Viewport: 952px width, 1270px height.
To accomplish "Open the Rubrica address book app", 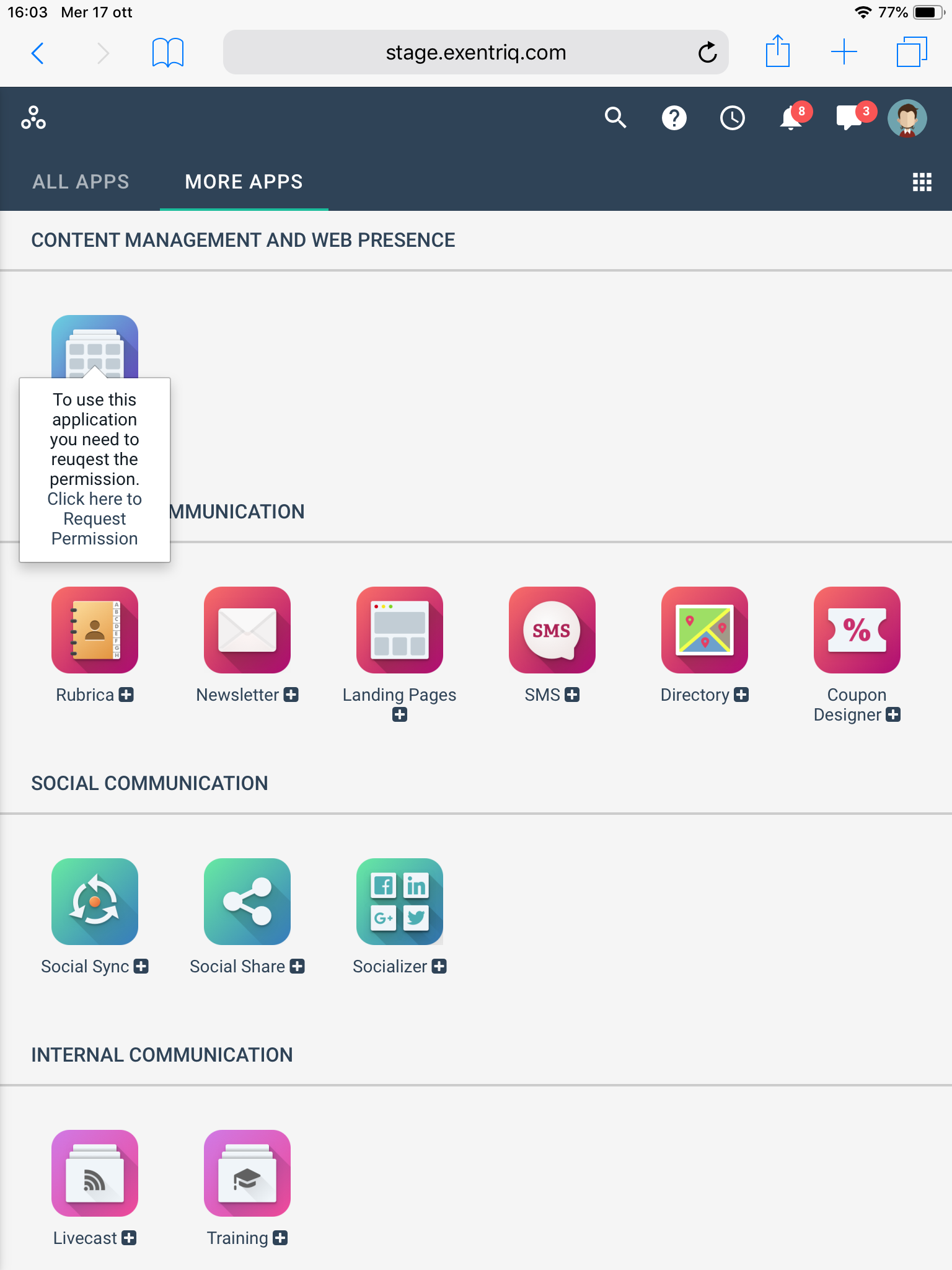I will coord(94,630).
